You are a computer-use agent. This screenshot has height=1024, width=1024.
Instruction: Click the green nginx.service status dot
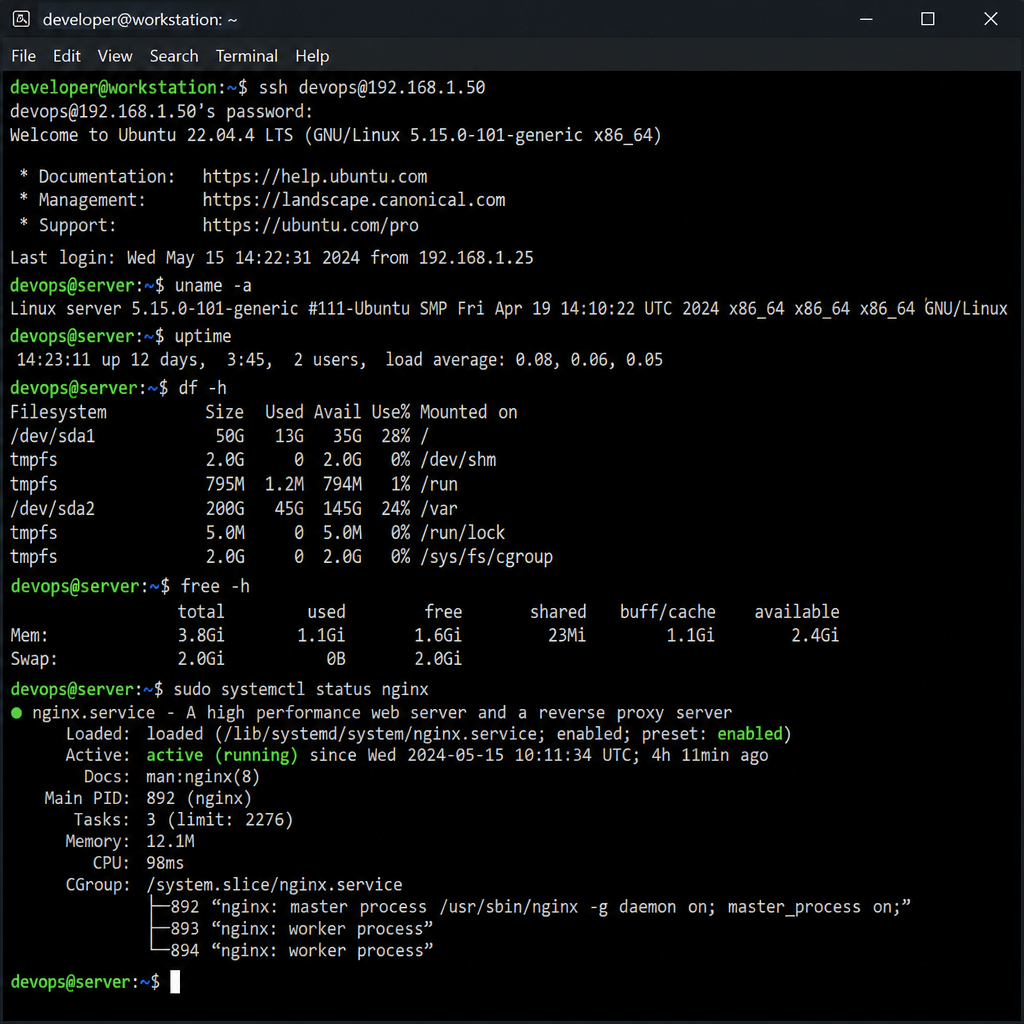coord(17,712)
